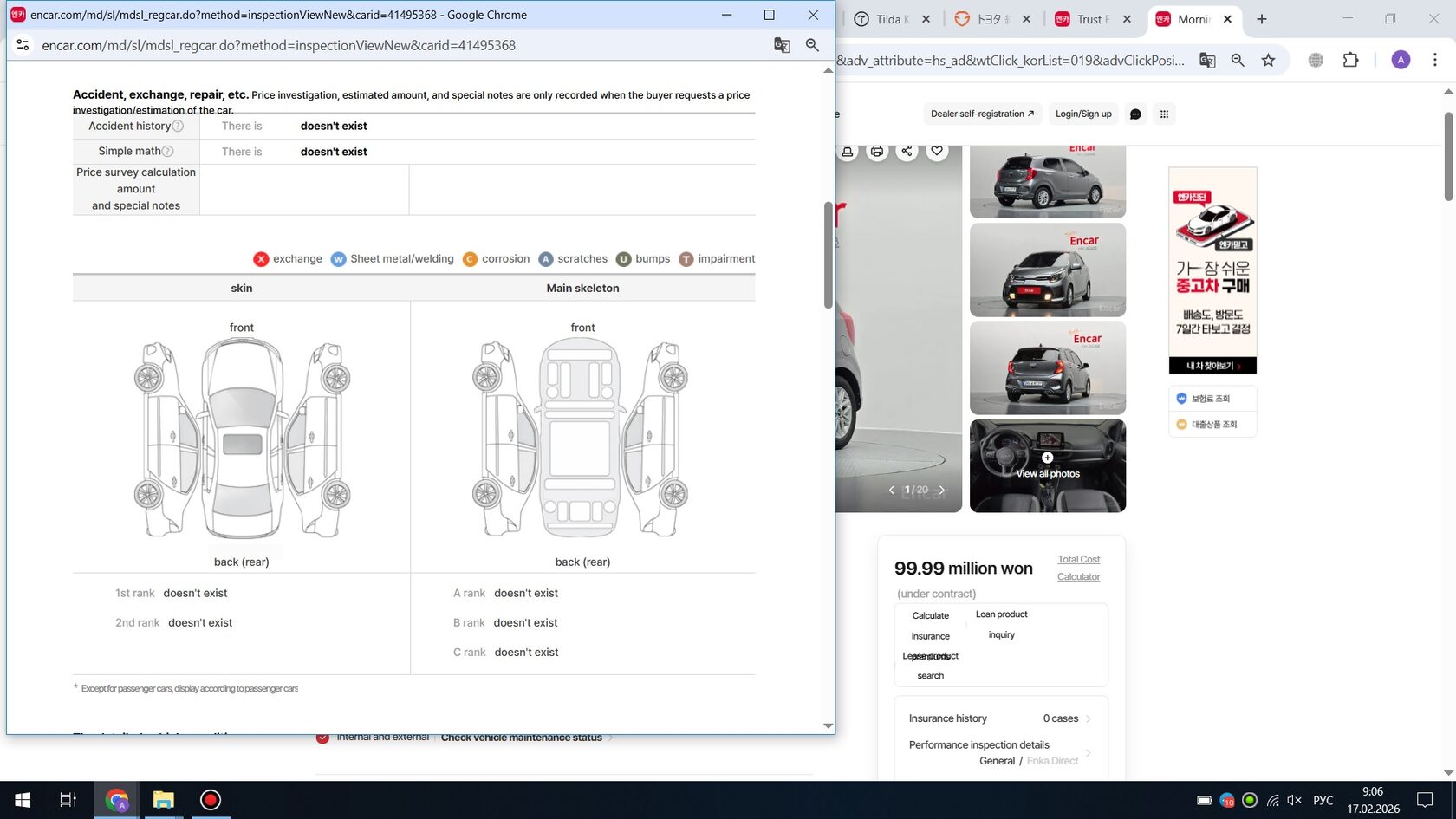Click the red exchange X legend icon
1456x819 pixels.
pos(261,259)
